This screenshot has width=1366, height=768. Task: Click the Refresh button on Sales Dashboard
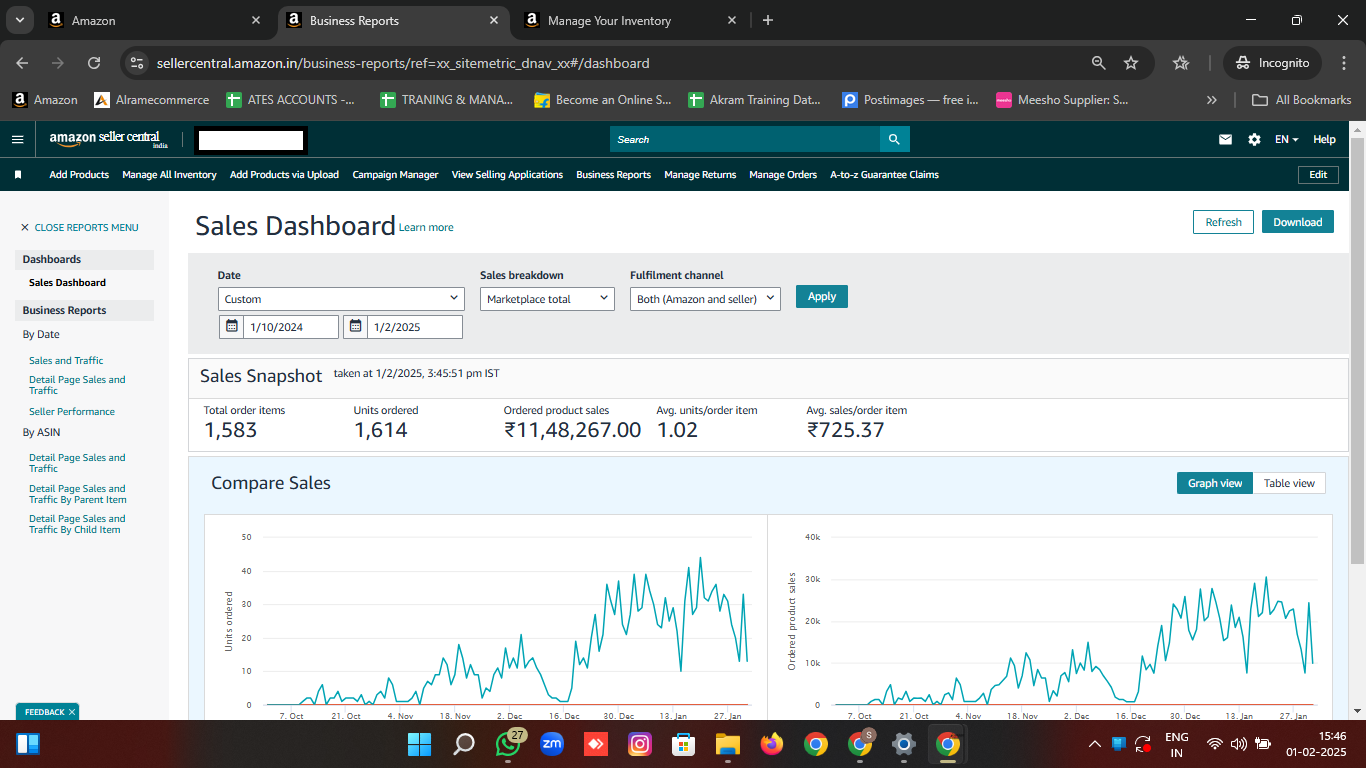[x=1223, y=222]
